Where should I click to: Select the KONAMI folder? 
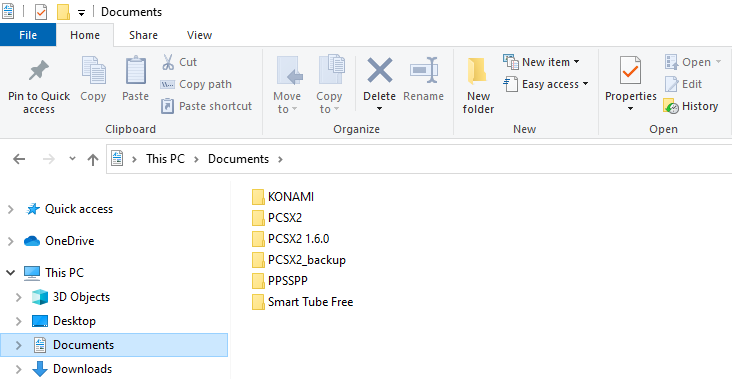tap(283, 197)
